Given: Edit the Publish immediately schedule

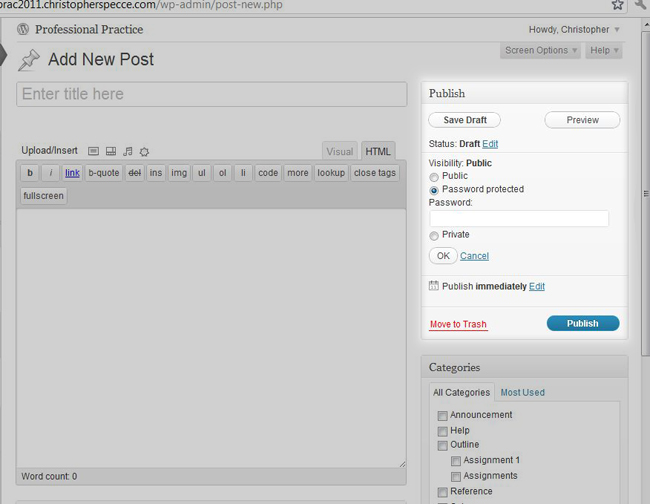Looking at the screenshot, I should (537, 286).
